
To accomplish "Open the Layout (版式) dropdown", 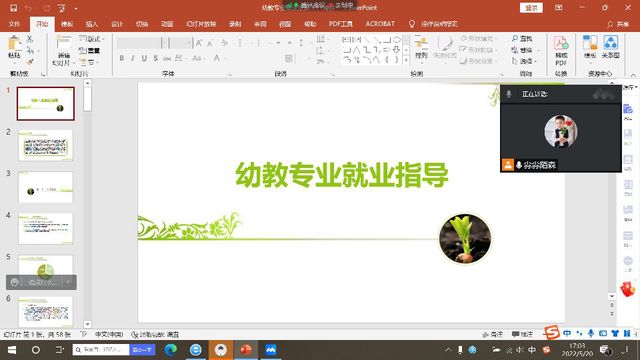I will pyautogui.click(x=91, y=39).
